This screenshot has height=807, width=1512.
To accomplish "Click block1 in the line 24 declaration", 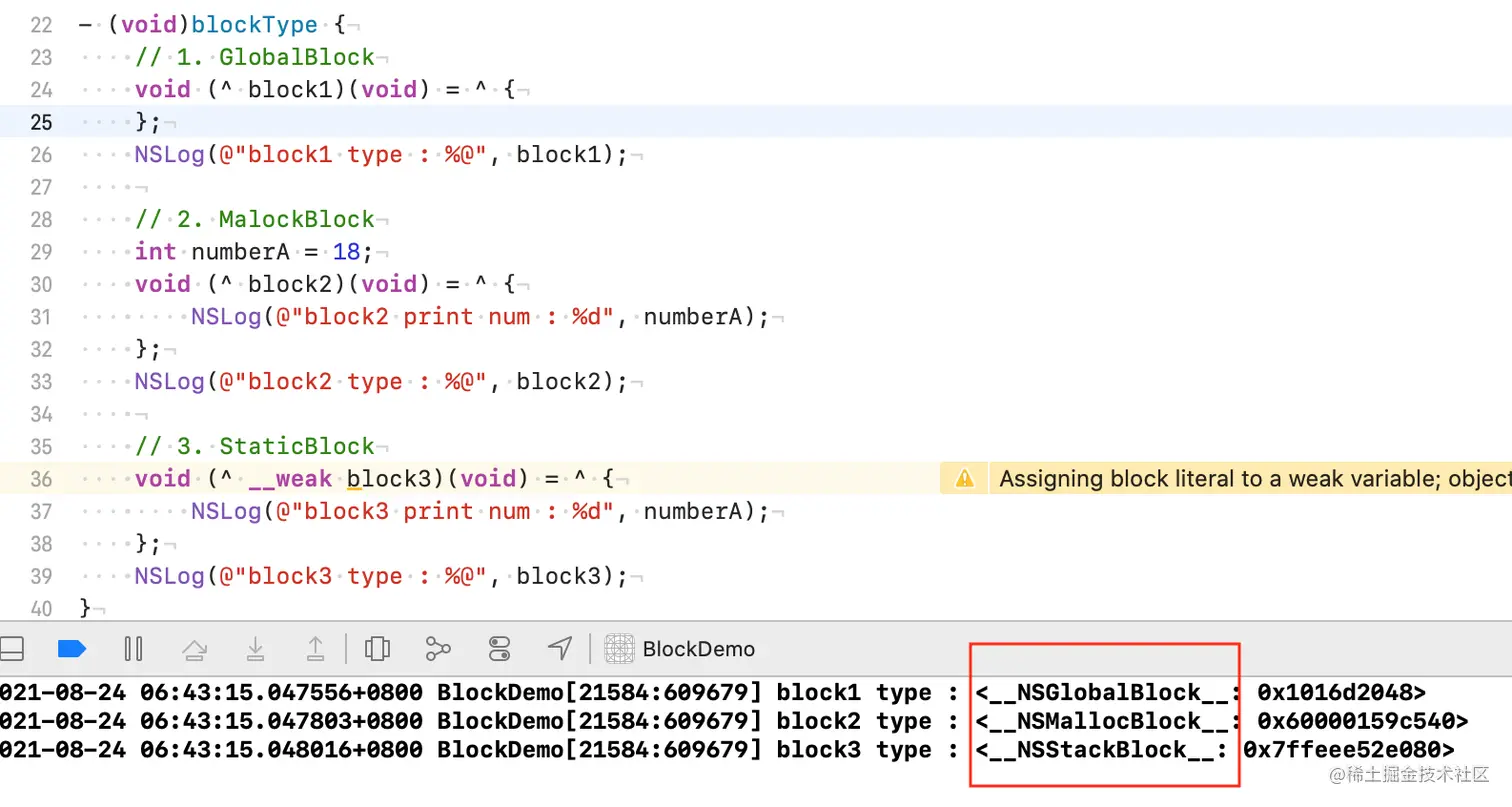I will (x=290, y=90).
